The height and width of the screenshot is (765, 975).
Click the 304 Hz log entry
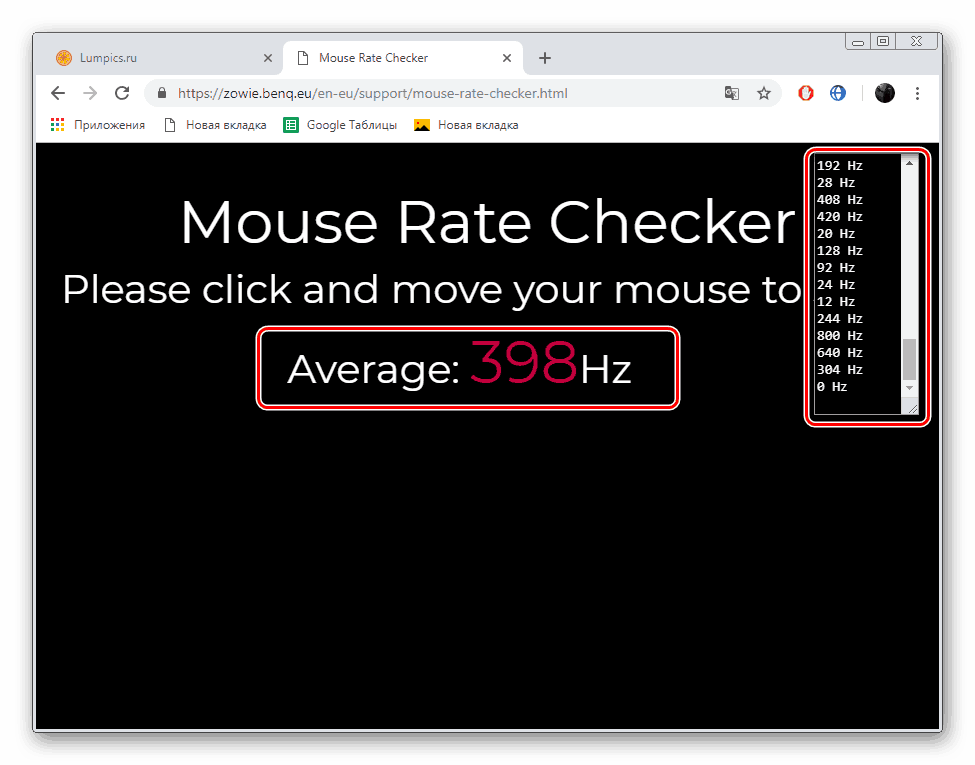(x=839, y=369)
